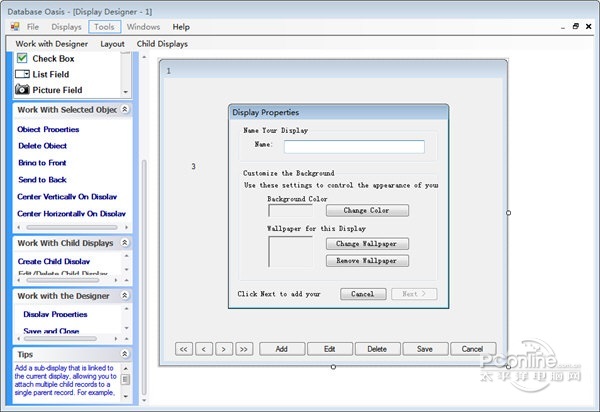This screenshot has height=412, width=600.
Task: Collapse the Tips panel
Action: pos(125,354)
